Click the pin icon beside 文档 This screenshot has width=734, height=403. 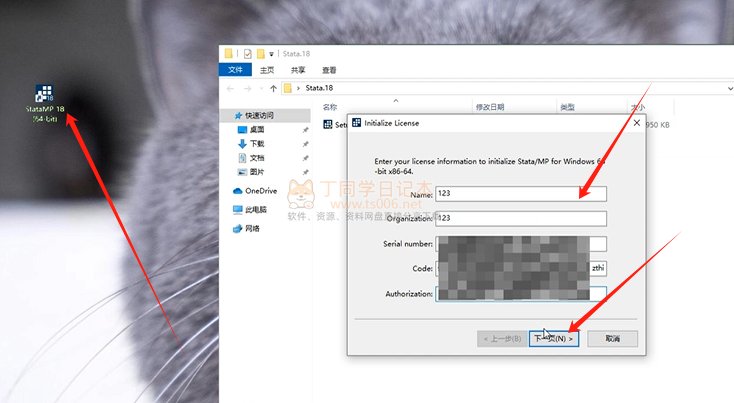(306, 158)
